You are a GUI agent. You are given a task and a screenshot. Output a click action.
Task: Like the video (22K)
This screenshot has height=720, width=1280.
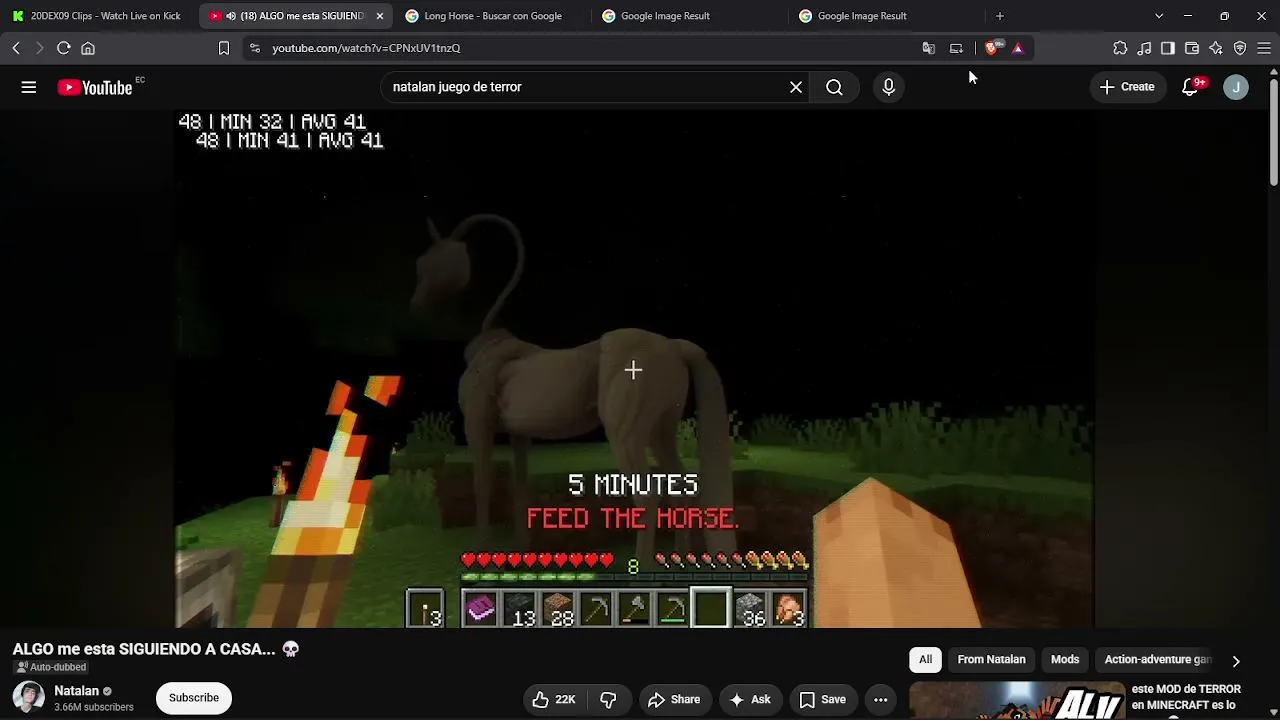[x=554, y=700]
